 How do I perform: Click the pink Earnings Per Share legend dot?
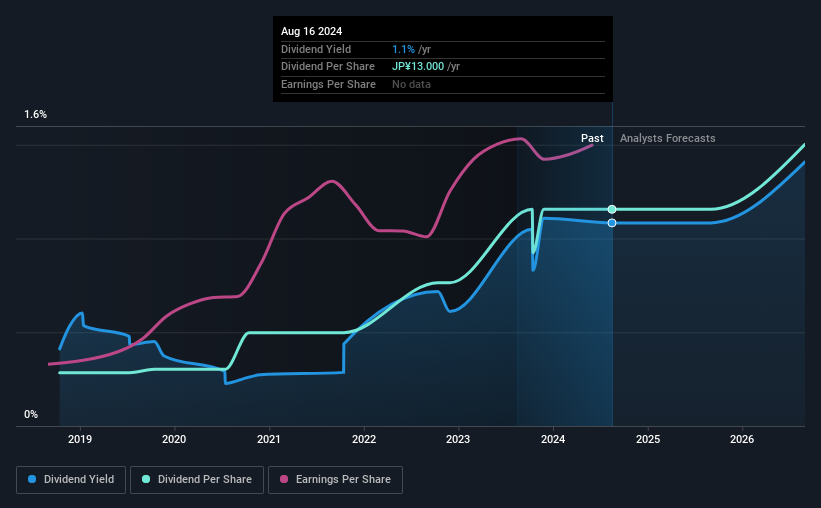click(x=284, y=479)
